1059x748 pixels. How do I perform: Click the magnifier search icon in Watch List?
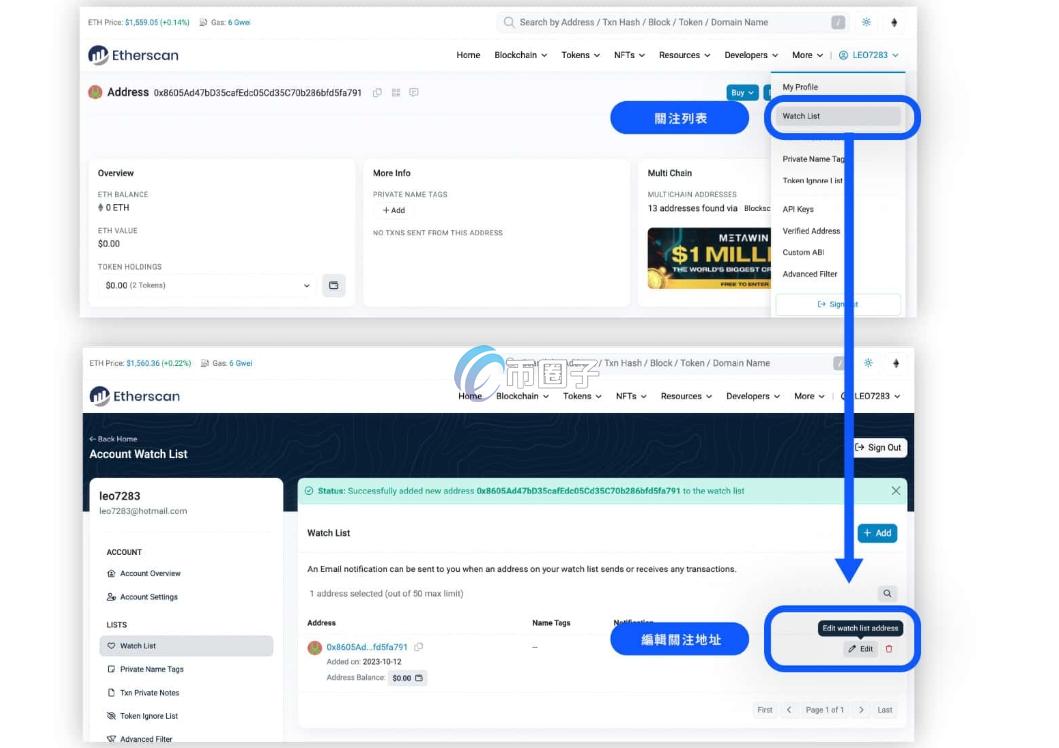click(x=886, y=594)
